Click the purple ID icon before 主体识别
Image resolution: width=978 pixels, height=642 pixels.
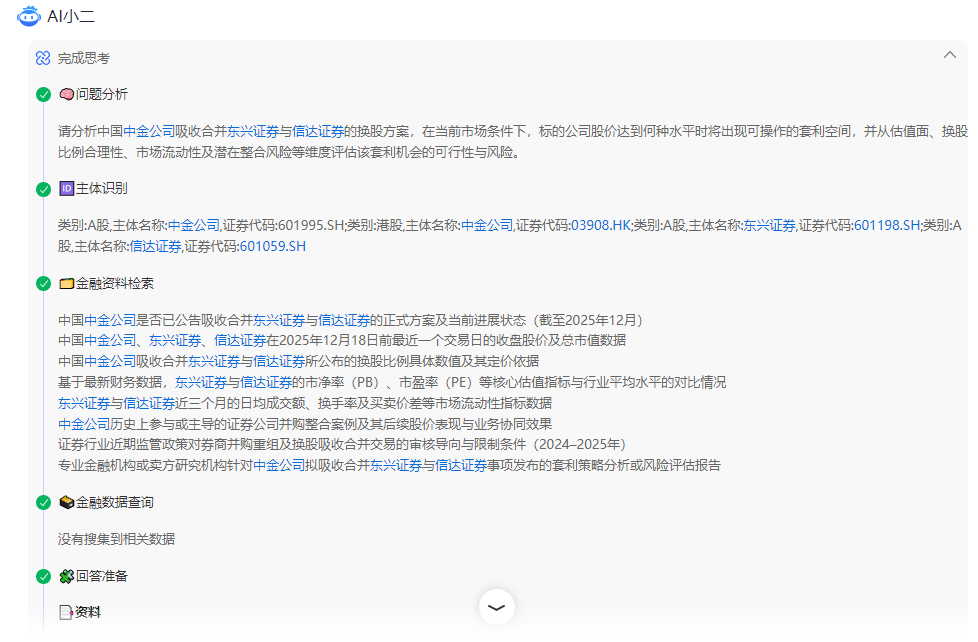click(67, 188)
